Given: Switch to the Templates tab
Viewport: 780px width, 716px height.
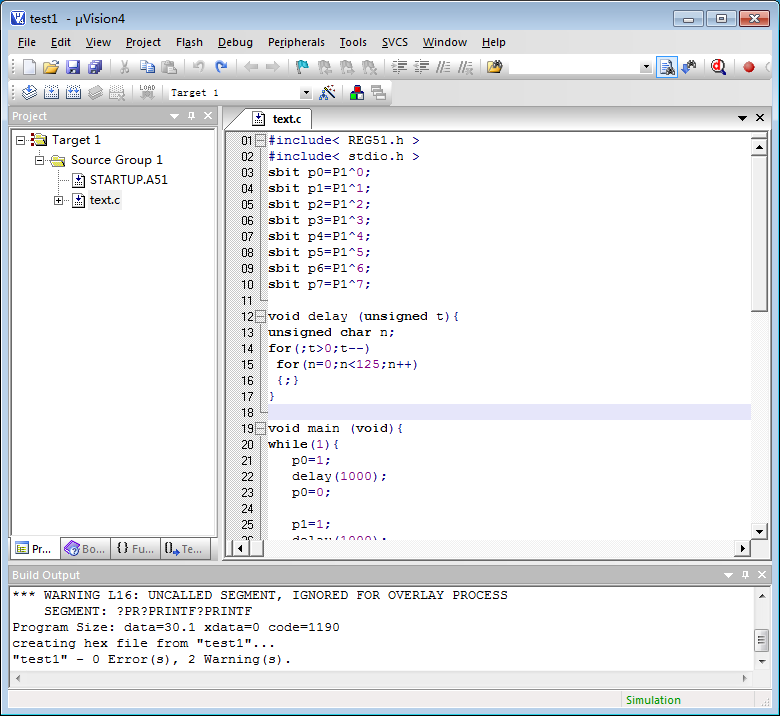Looking at the screenshot, I should click(x=185, y=549).
